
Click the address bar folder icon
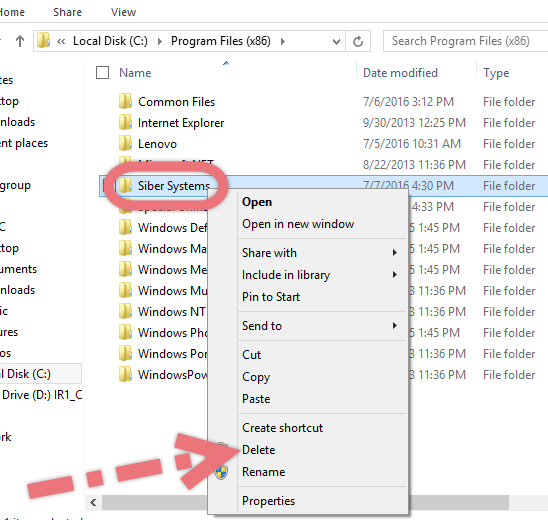point(44,41)
